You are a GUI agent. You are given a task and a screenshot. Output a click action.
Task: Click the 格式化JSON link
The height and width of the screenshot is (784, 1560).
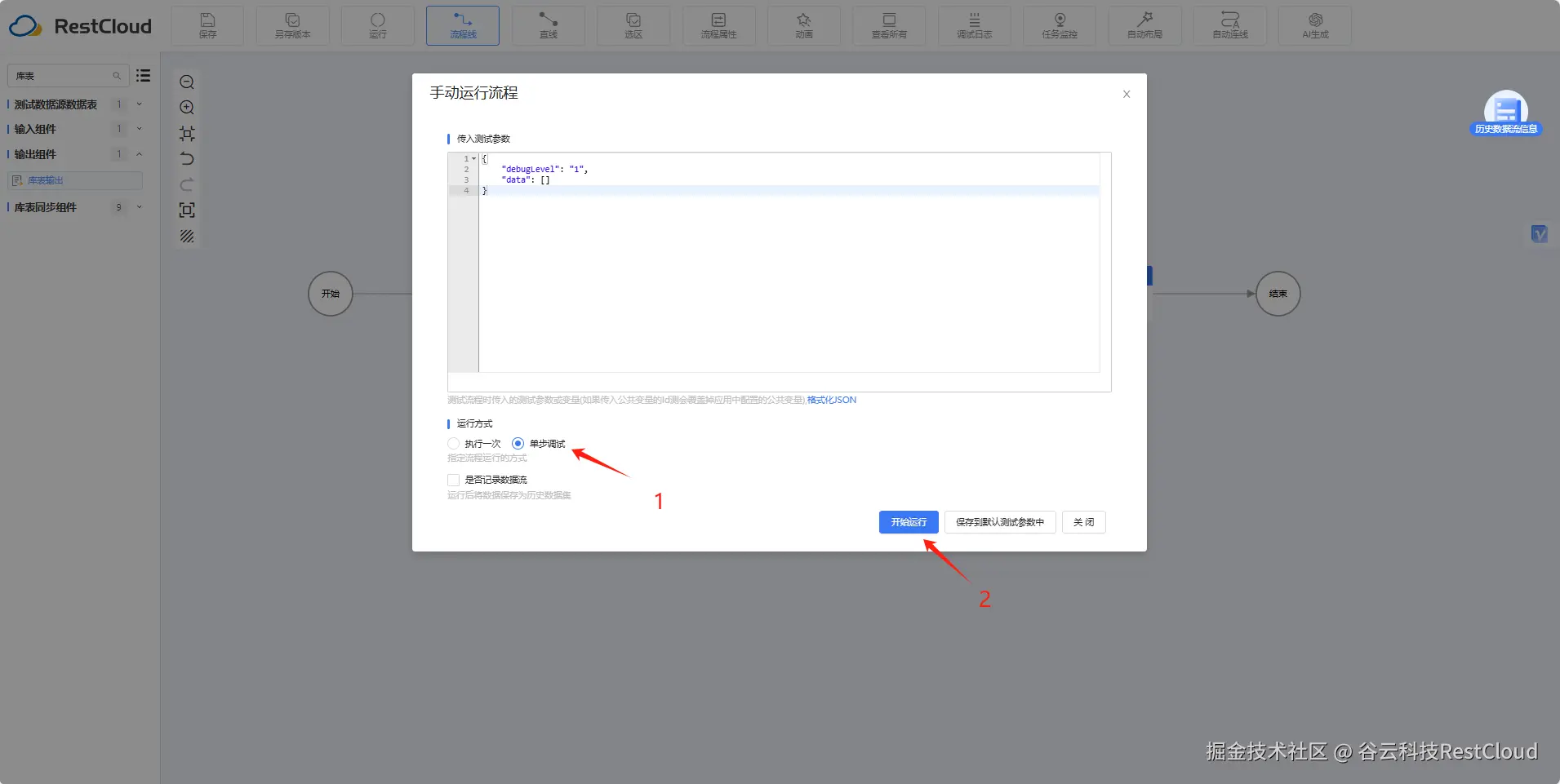[832, 400]
